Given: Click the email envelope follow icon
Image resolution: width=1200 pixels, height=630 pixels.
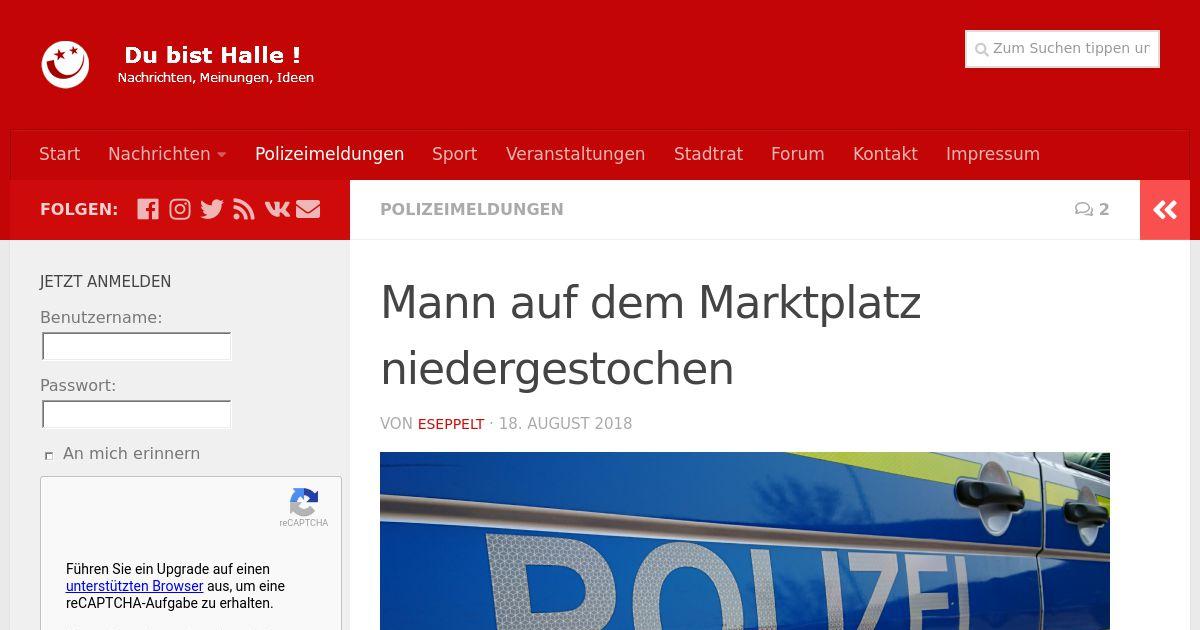Looking at the screenshot, I should coord(308,209).
